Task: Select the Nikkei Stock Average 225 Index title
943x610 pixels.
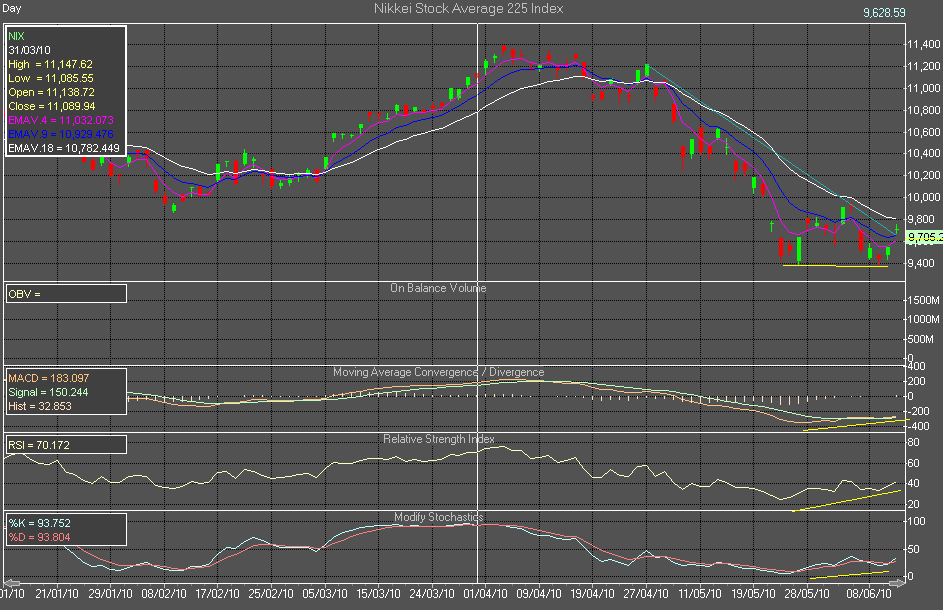Action: [468, 8]
